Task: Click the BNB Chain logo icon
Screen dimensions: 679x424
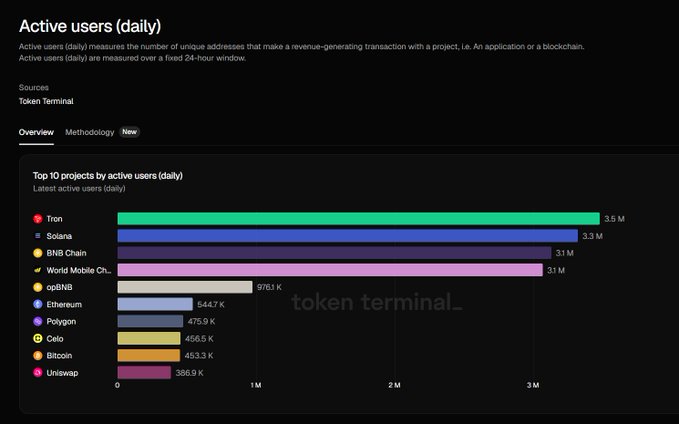Action: pos(38,253)
